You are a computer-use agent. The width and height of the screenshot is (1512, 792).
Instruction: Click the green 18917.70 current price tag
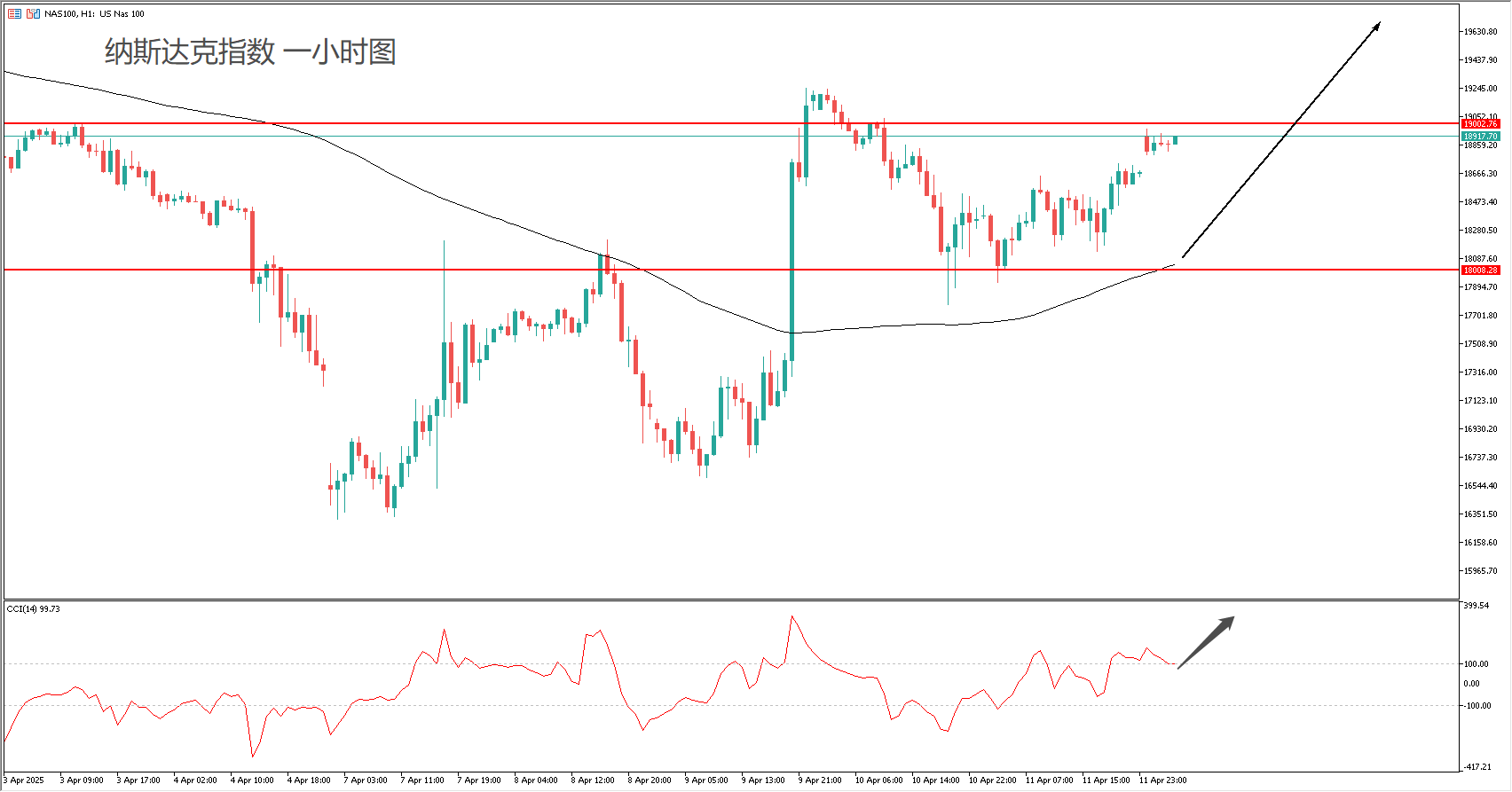(1480, 137)
